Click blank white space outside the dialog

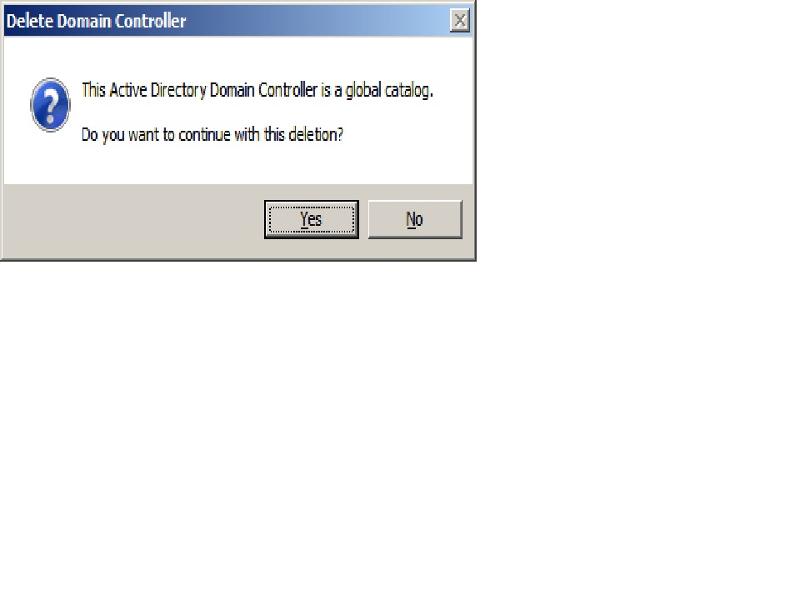pos(612,357)
